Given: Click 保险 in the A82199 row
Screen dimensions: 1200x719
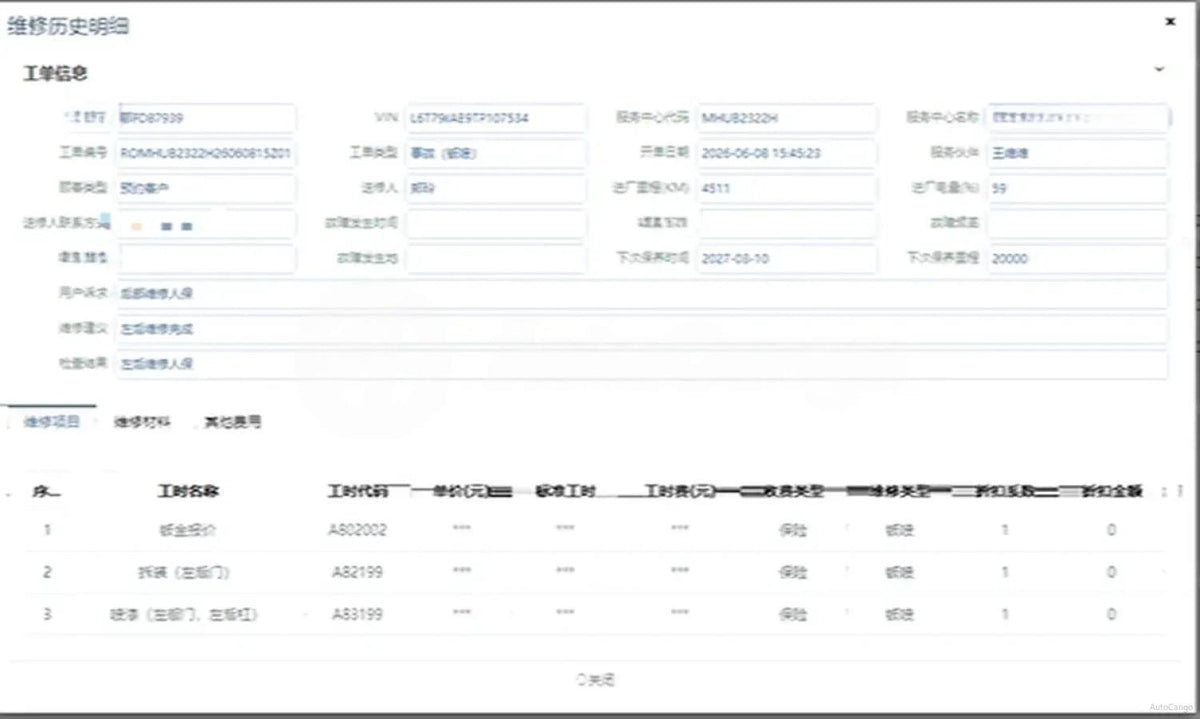Looking at the screenshot, I should tap(793, 572).
